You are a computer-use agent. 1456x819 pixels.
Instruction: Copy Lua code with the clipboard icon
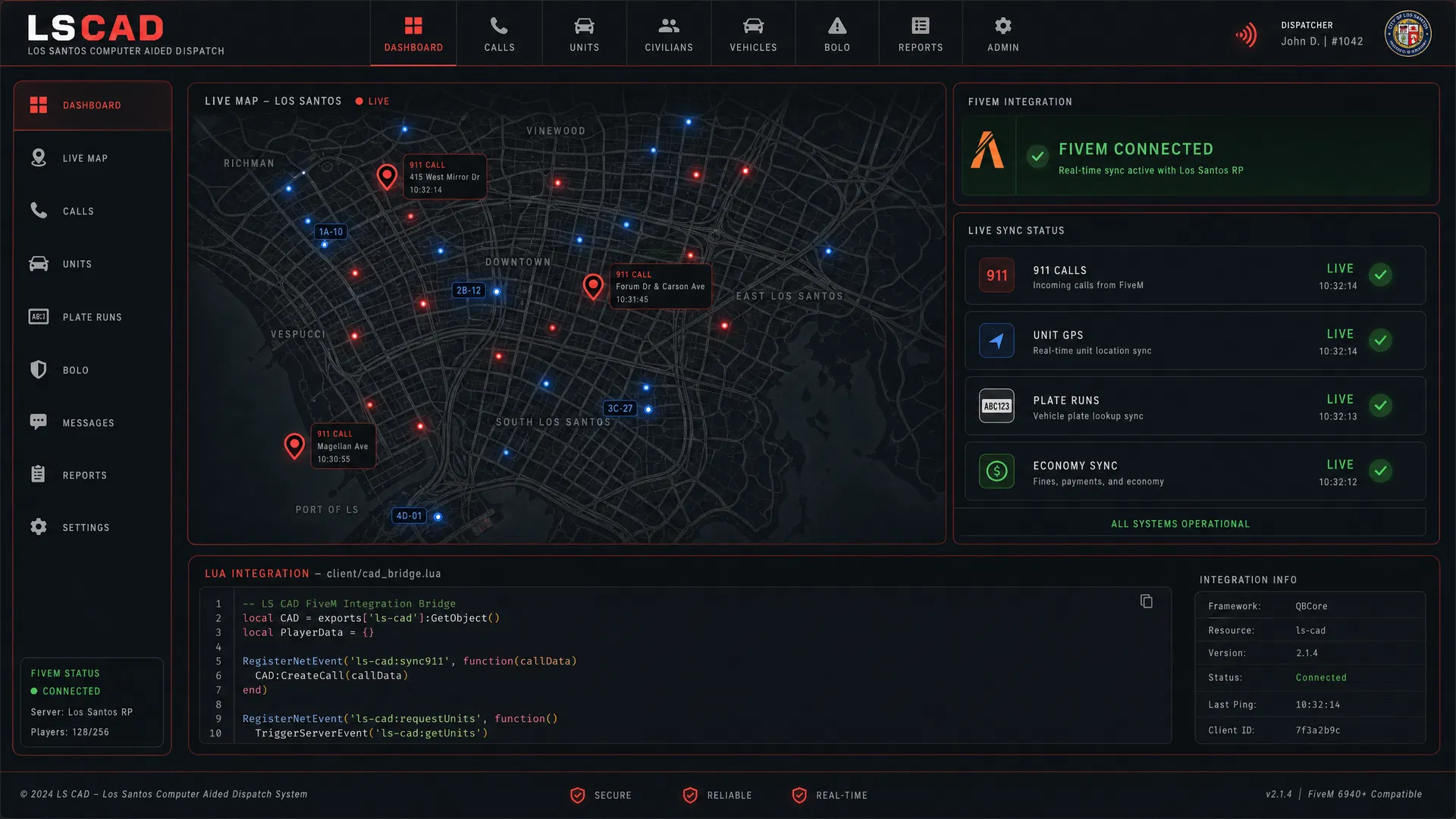pyautogui.click(x=1147, y=601)
